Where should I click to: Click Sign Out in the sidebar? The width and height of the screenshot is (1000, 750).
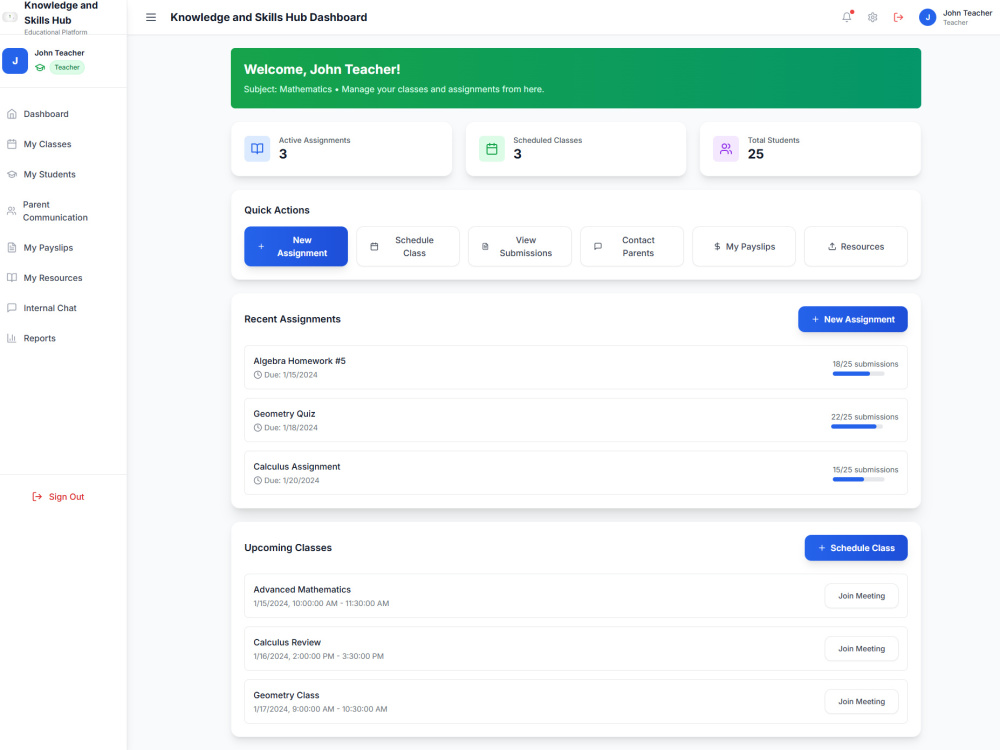(58, 496)
